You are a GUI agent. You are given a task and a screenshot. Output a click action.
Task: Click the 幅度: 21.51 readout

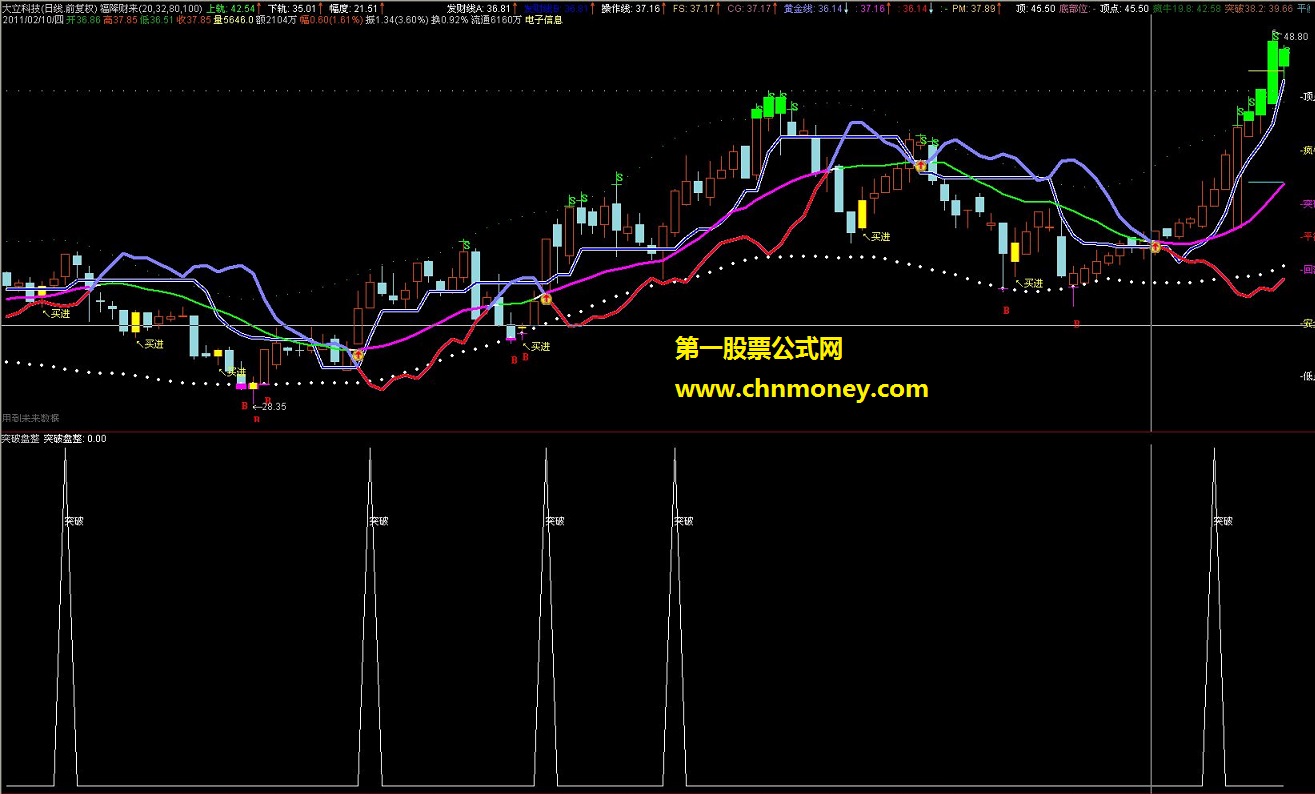[x=353, y=7]
